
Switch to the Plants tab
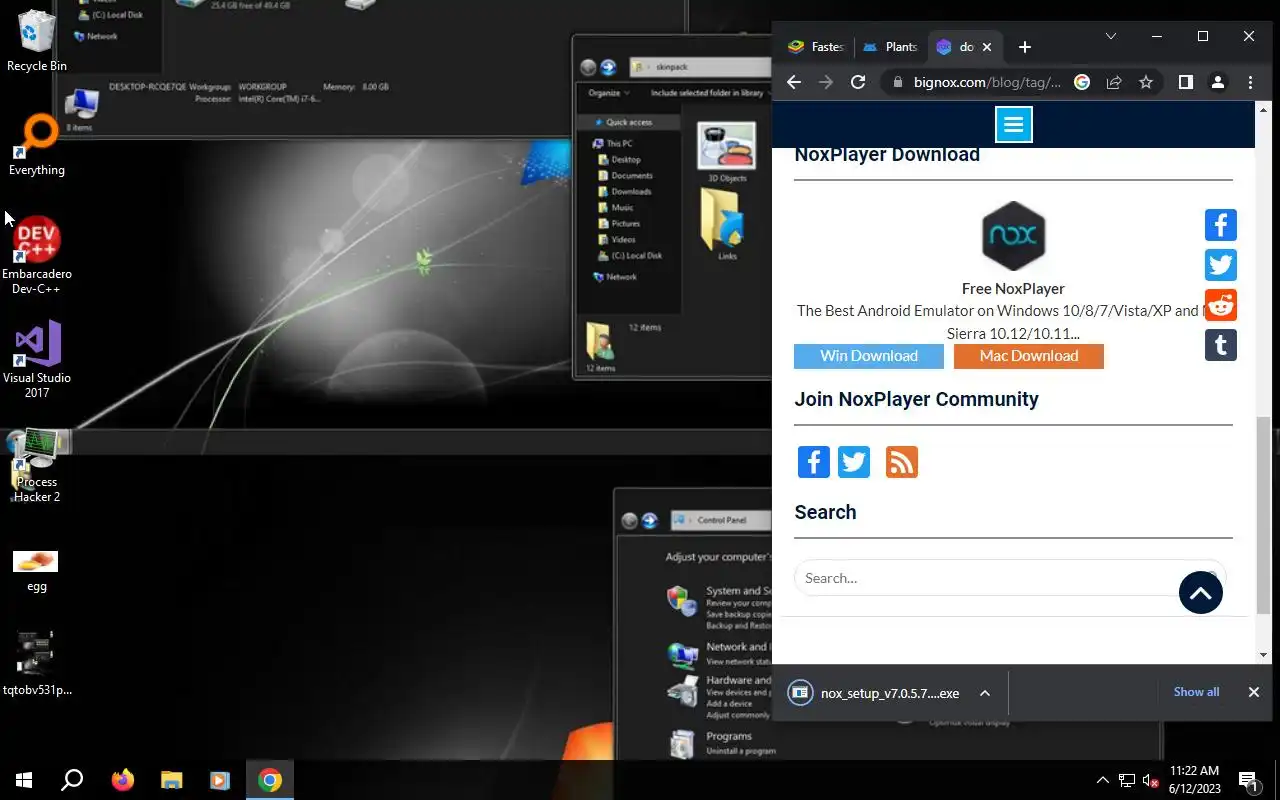point(890,47)
